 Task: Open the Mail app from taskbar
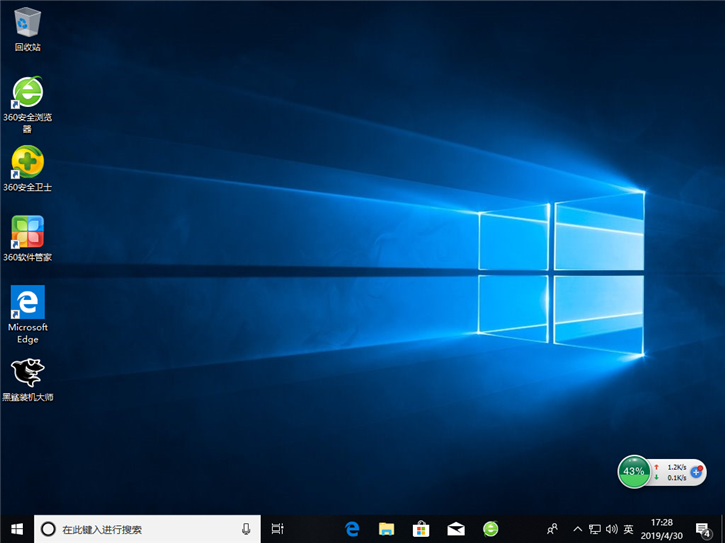(x=456, y=529)
